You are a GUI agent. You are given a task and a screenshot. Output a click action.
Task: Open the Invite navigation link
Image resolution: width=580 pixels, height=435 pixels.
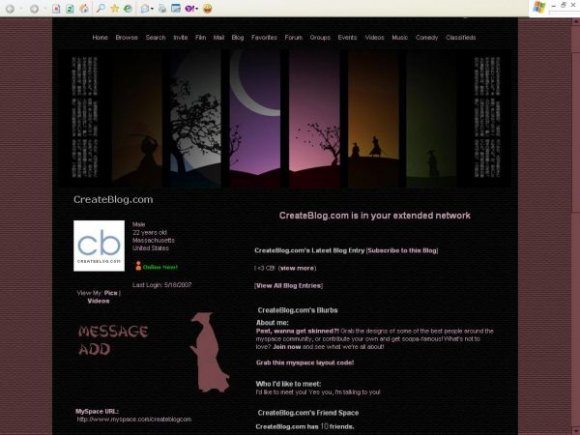181,38
